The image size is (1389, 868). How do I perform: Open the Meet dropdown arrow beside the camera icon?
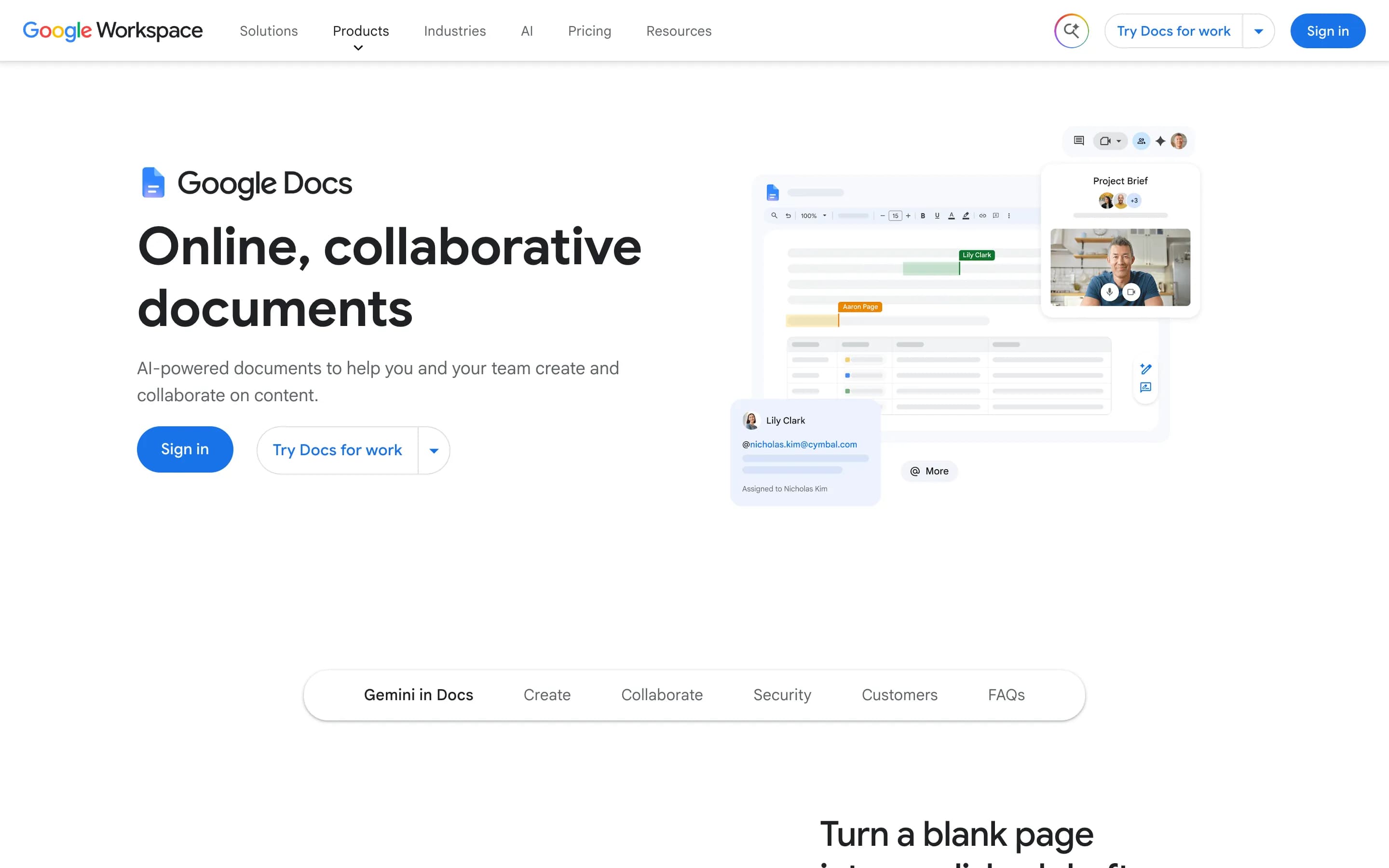1118,141
